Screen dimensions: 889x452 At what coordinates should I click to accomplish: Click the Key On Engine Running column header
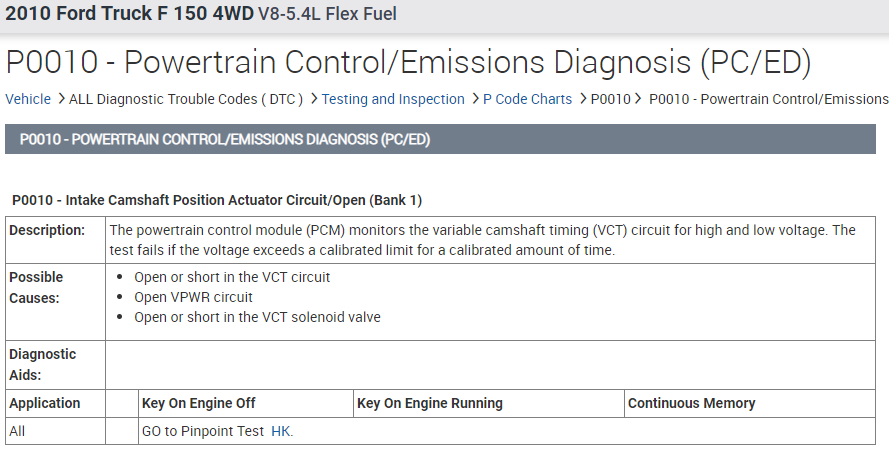coord(430,404)
